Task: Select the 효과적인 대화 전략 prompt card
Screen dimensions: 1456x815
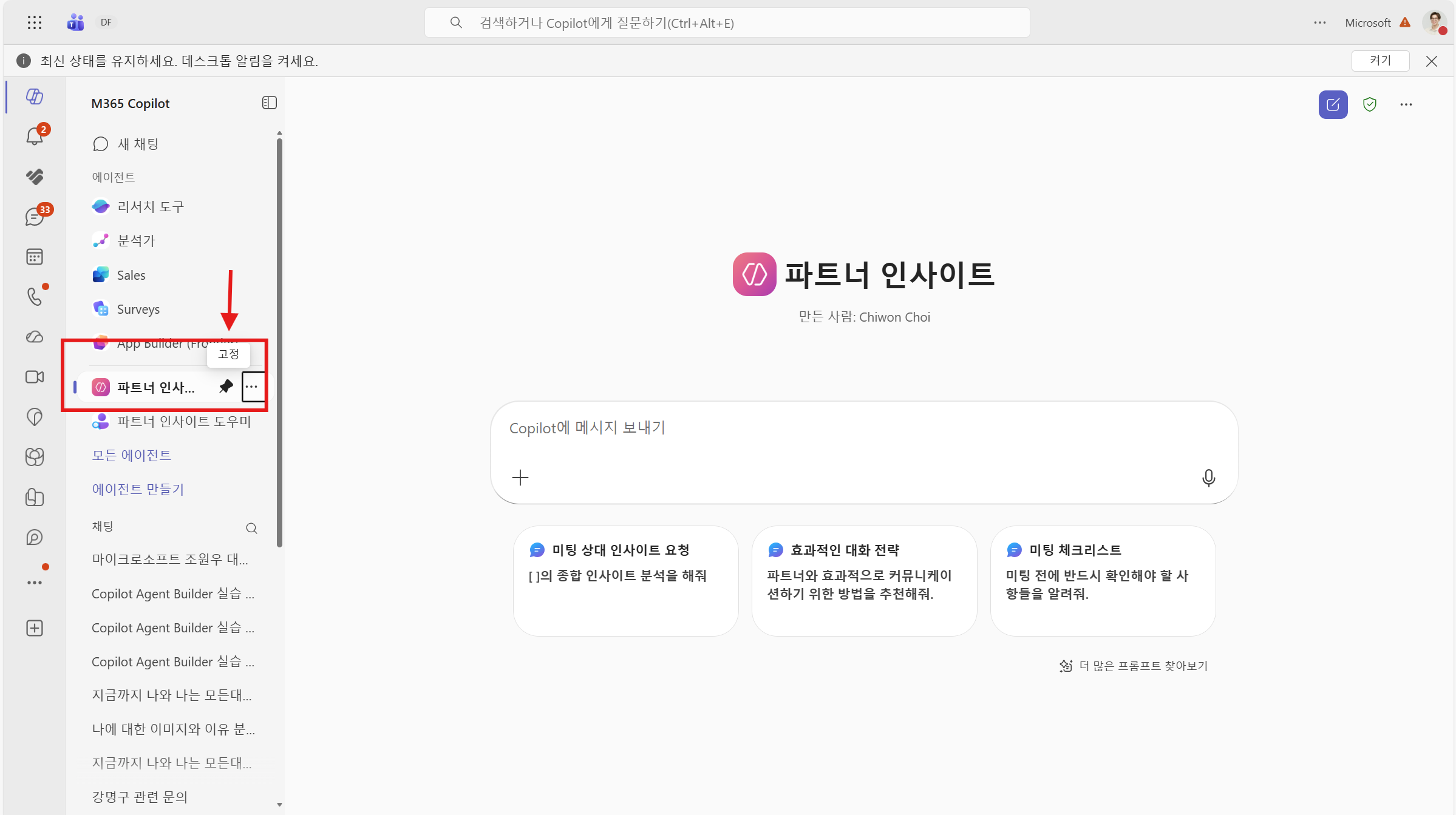Action: 864,581
